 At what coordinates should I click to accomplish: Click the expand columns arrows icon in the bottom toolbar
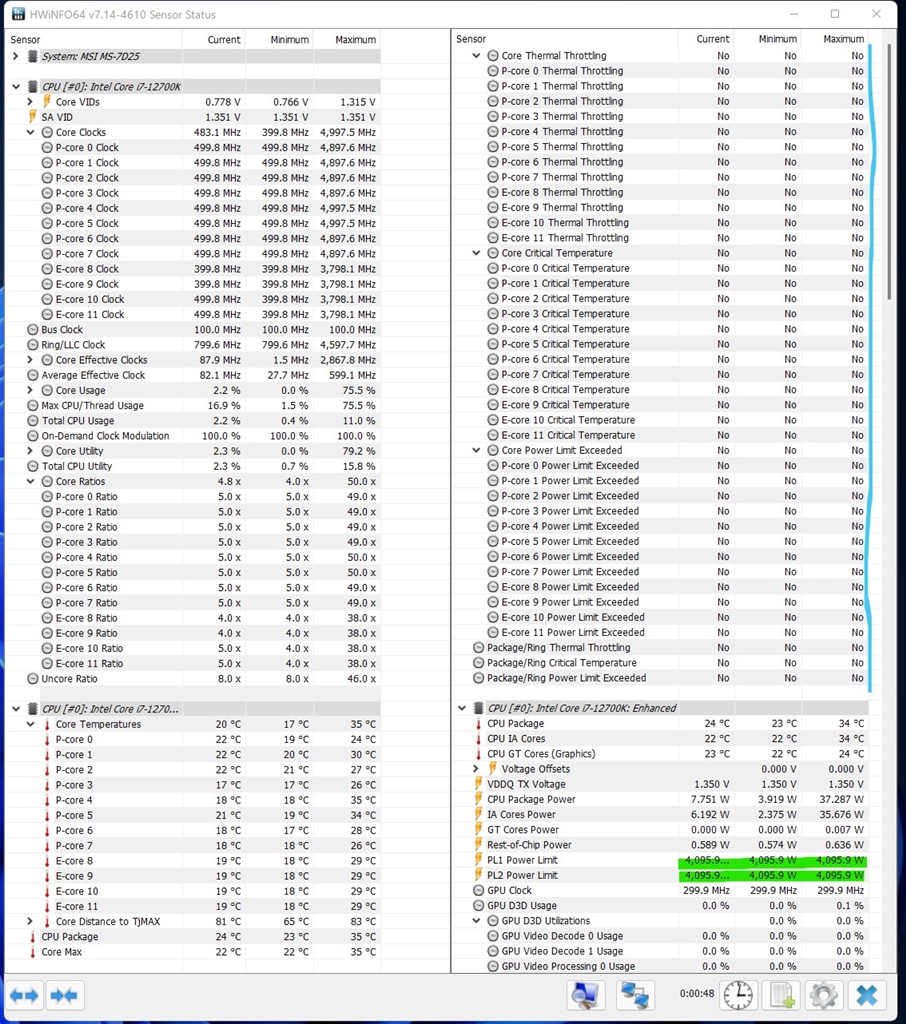click(25, 995)
